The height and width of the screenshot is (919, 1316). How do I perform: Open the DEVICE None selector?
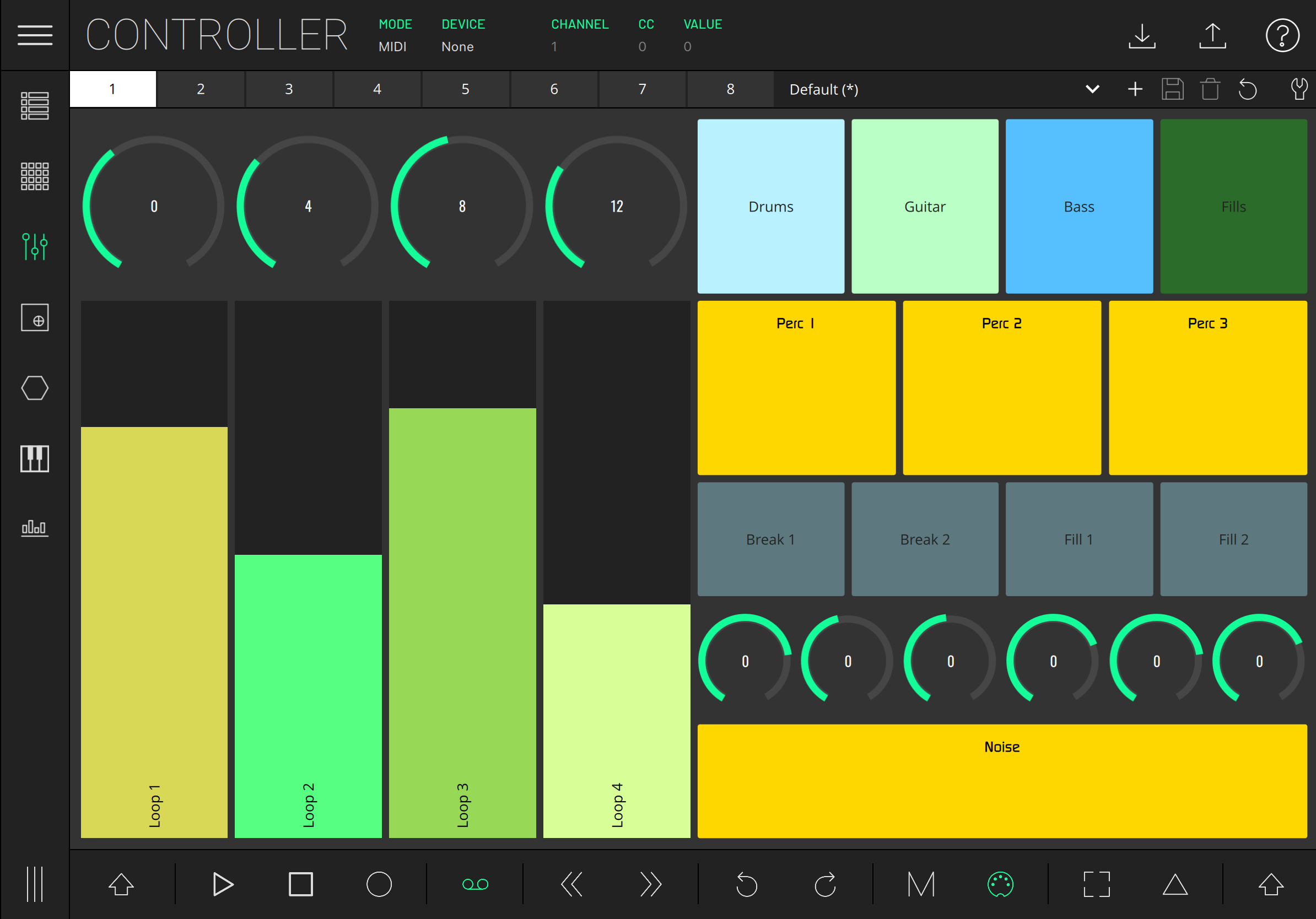pyautogui.click(x=463, y=35)
